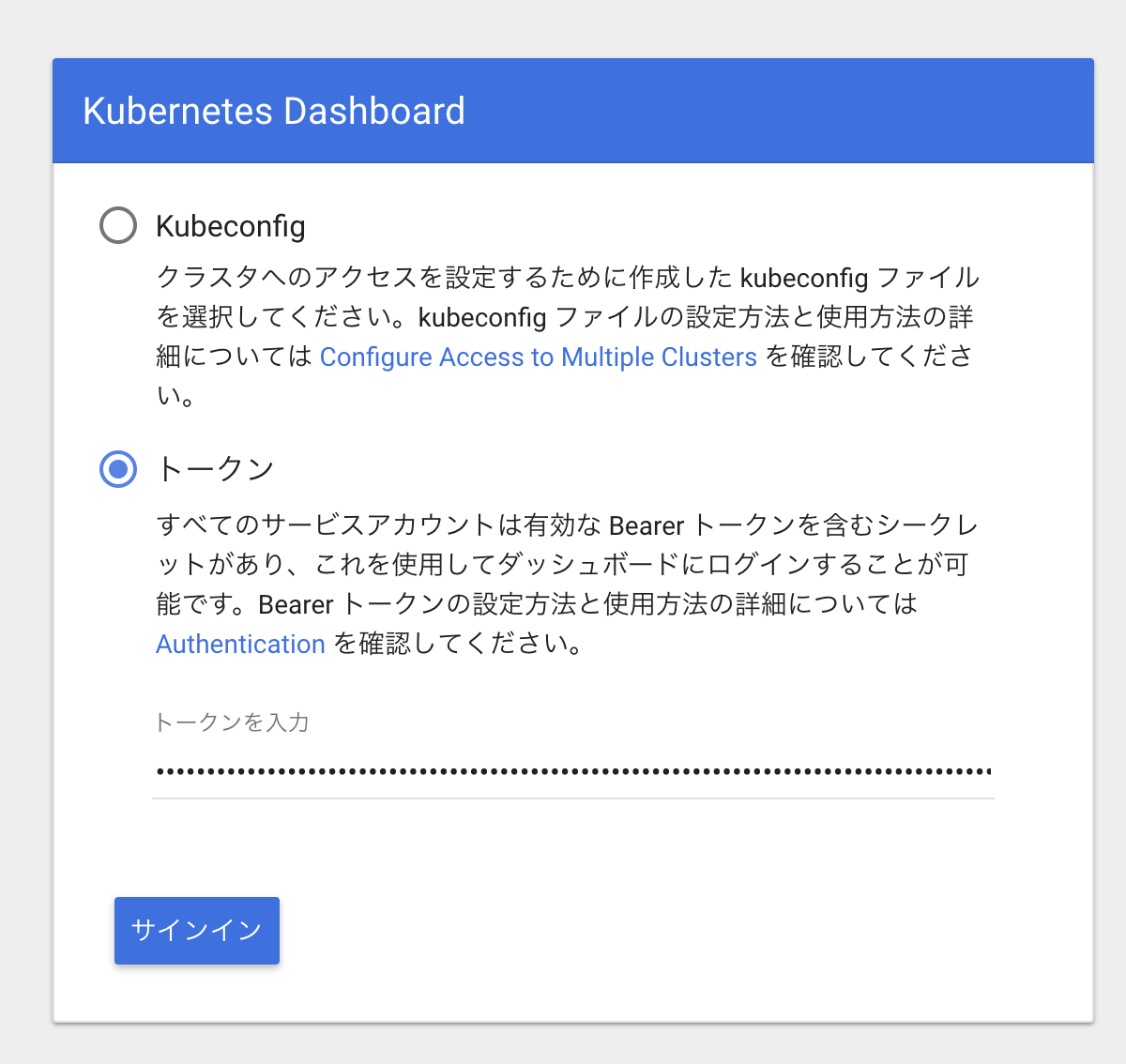Open Configure Access to Multiple Clusters link
Image resolution: width=1126 pixels, height=1064 pixels.
[x=539, y=357]
